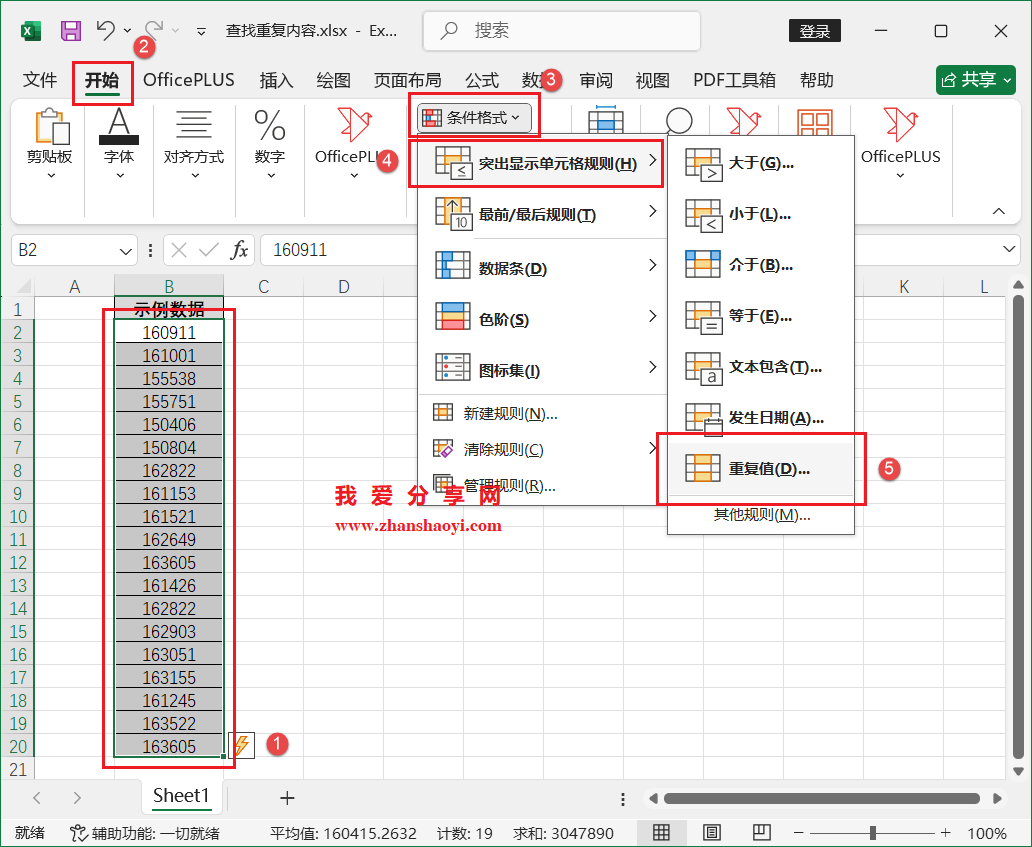Switch to Page Layout view icon
Screen dimensions: 1032x847
[712, 832]
